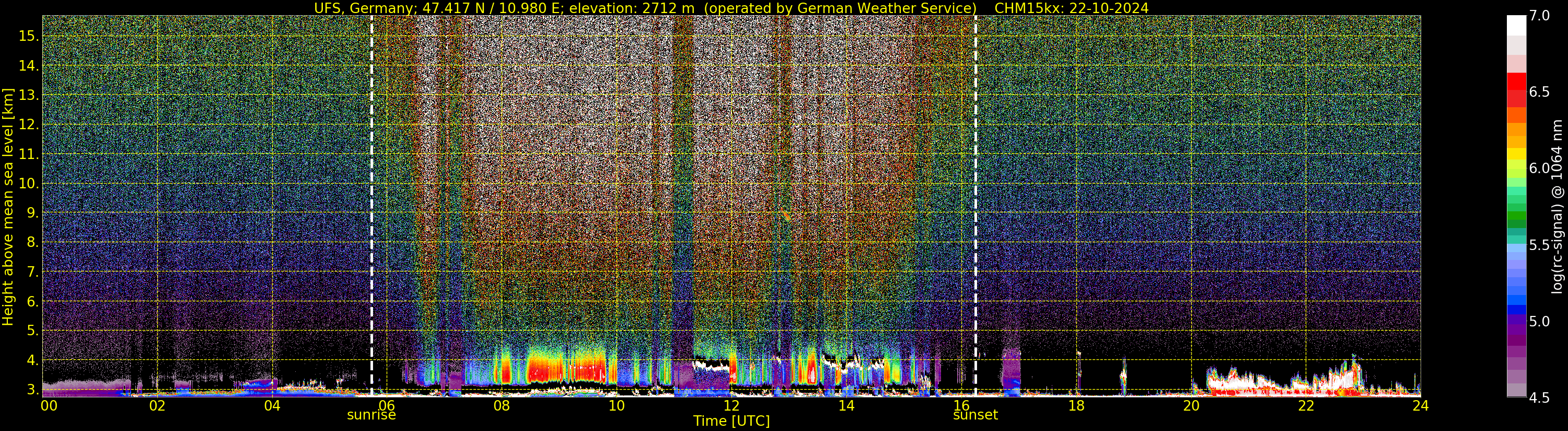The image size is (1568, 431).
Task: Click the "18" time tick label
Action: pos(1076,405)
